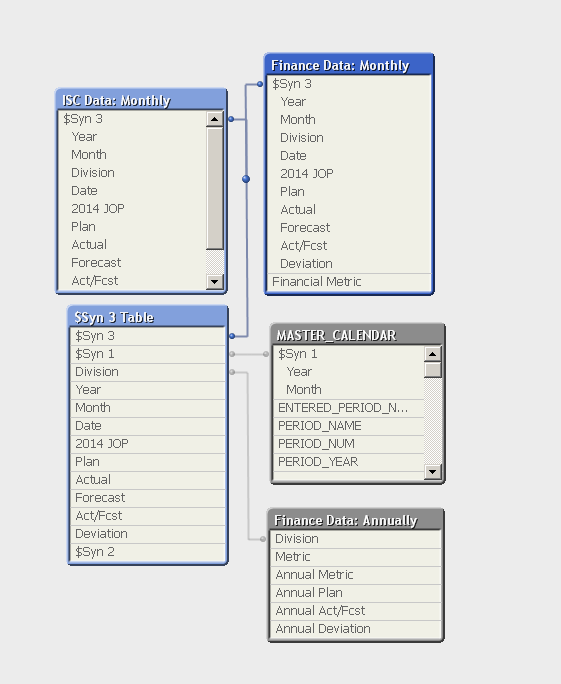Select Date field in ISC Data: Monthly
The height and width of the screenshot is (684, 561).
coord(132,191)
